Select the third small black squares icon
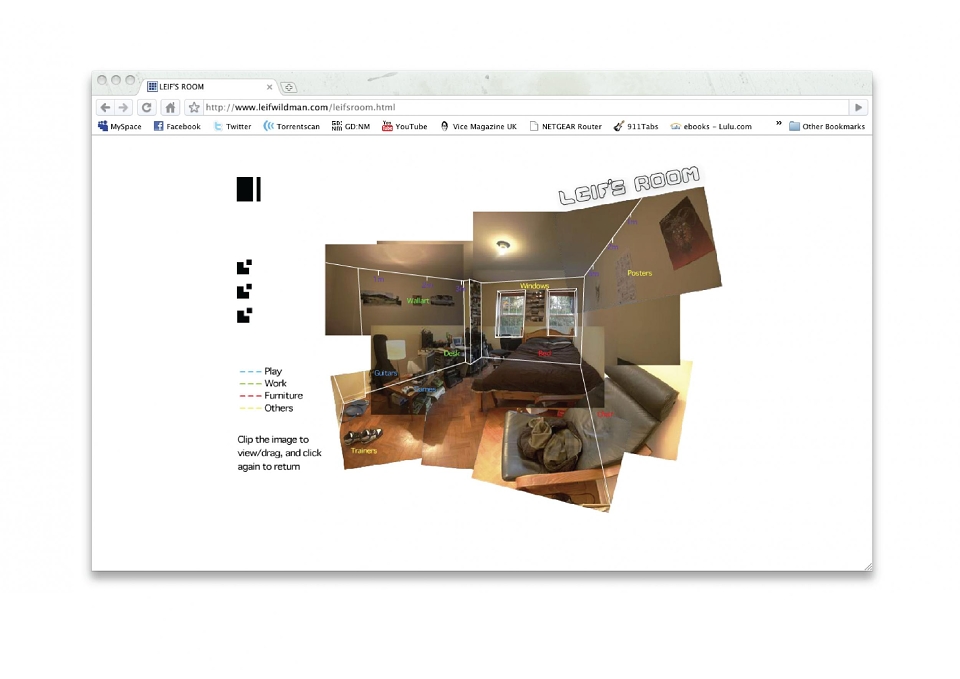The image size is (960, 679). 244,316
